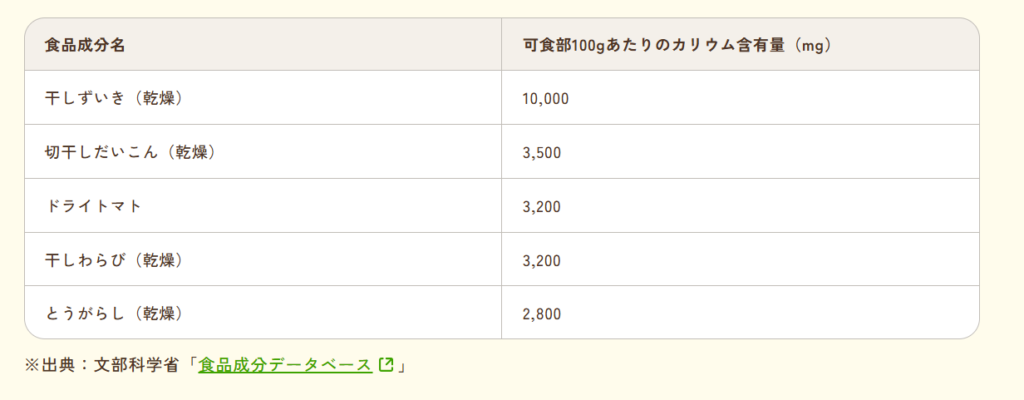Click the （mg） unit in header

coord(810,45)
